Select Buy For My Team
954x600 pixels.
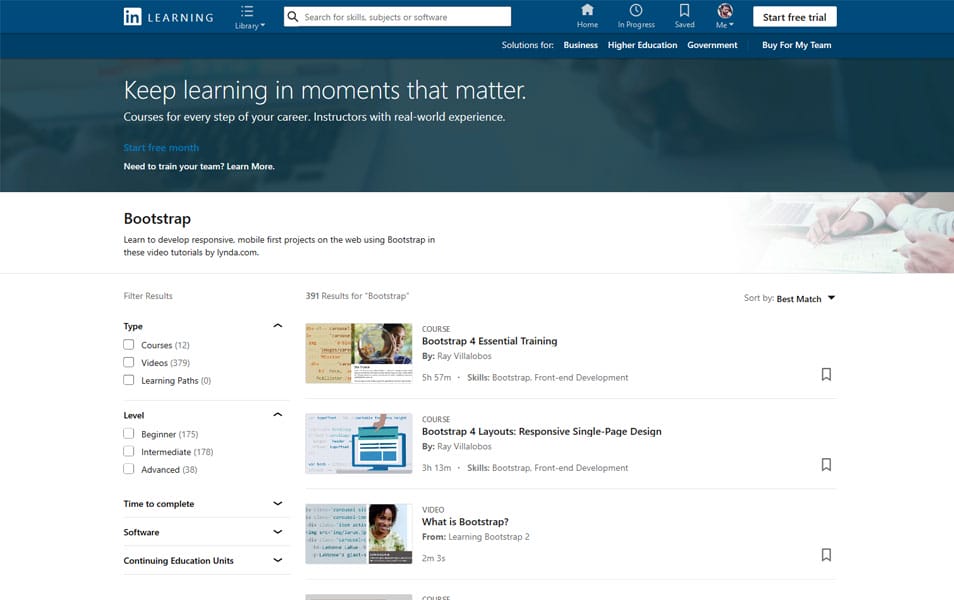point(796,45)
